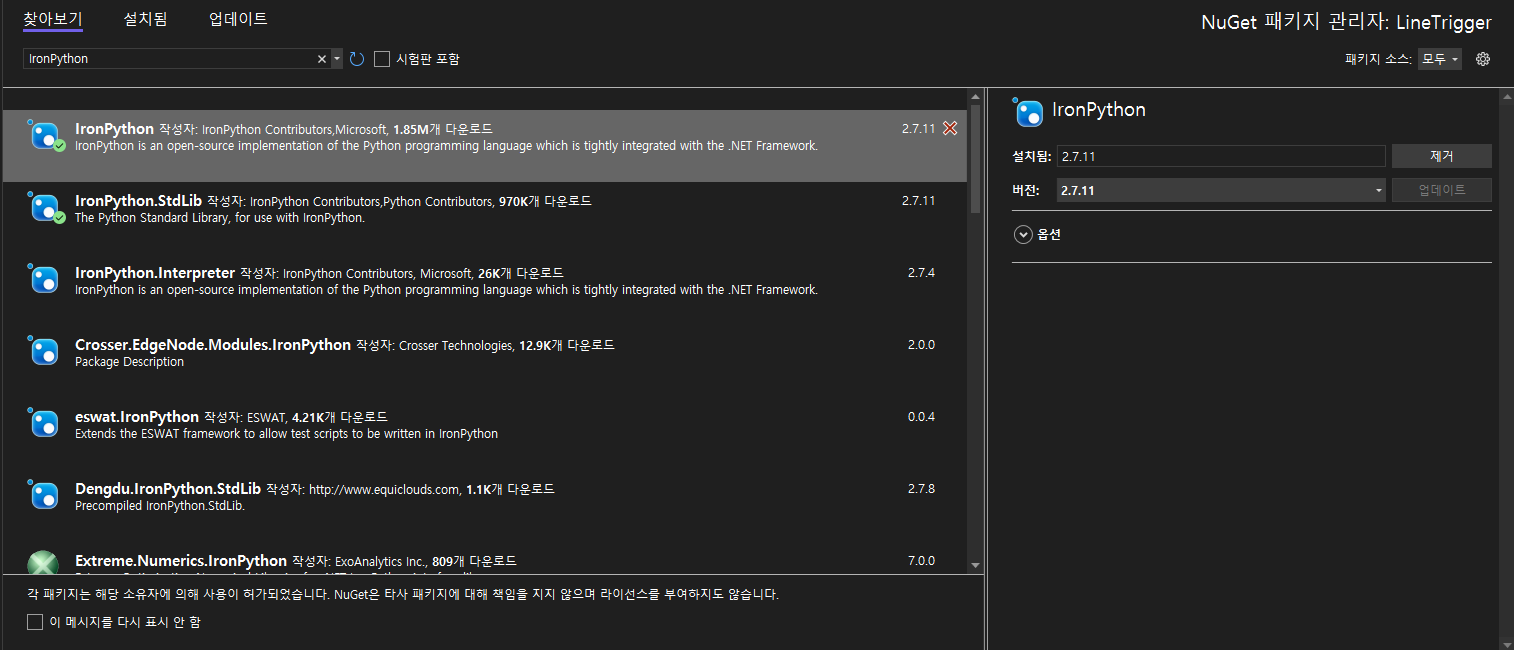1514x650 pixels.
Task: Open NuGet settings gear icon
Action: pyautogui.click(x=1483, y=59)
